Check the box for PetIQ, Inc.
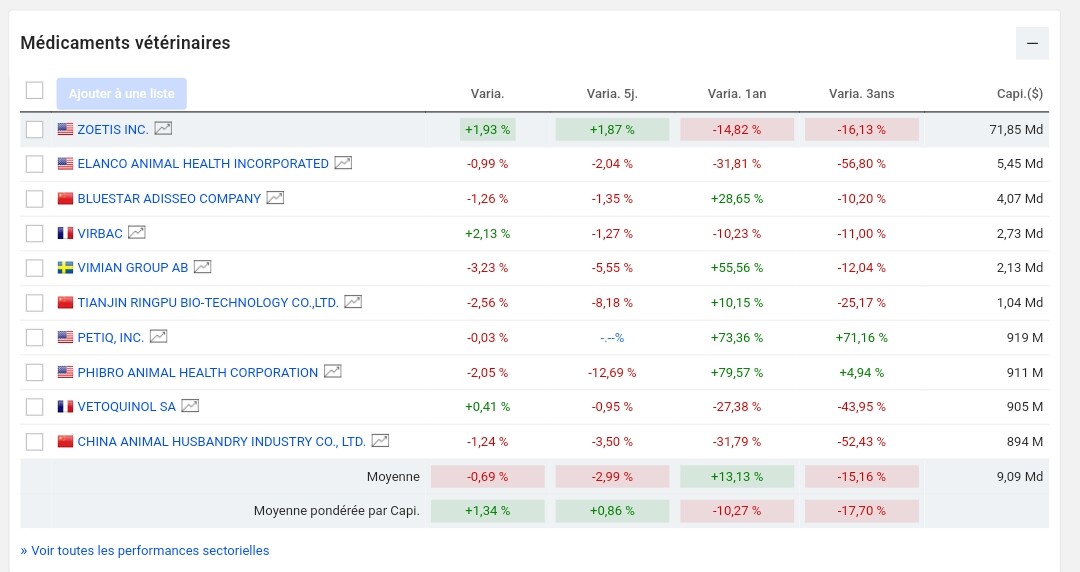Screen dimensions: 1080x572 [x=34, y=338]
